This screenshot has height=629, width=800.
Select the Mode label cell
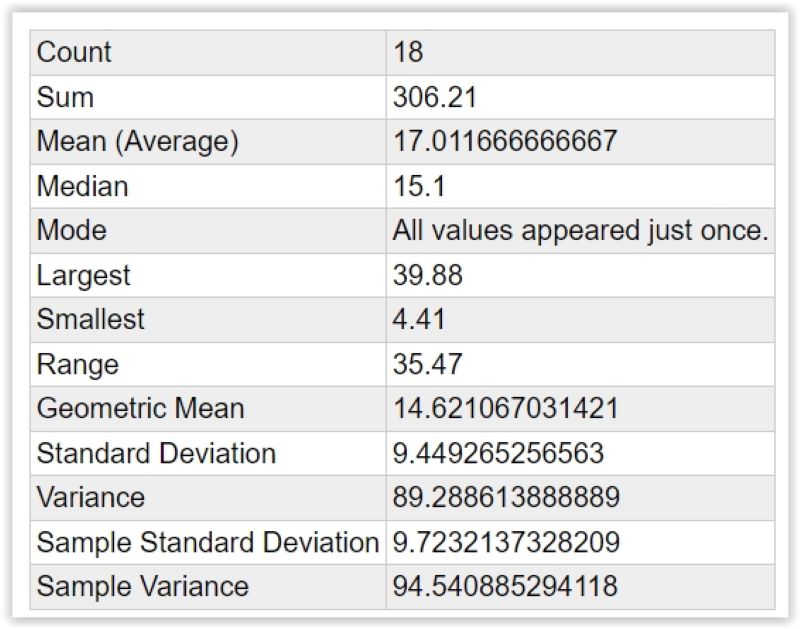pos(208,231)
